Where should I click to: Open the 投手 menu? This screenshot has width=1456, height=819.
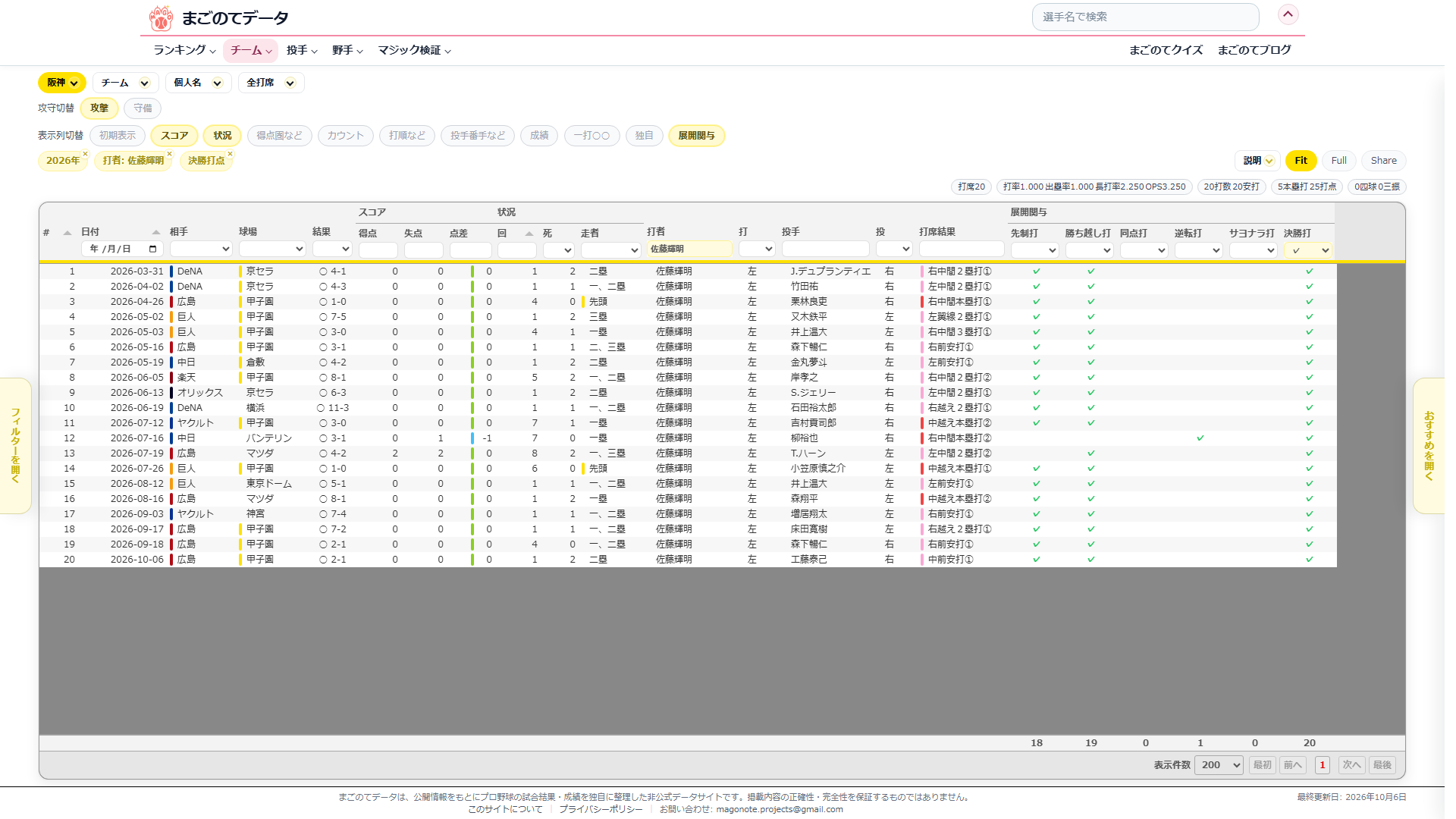click(x=302, y=50)
